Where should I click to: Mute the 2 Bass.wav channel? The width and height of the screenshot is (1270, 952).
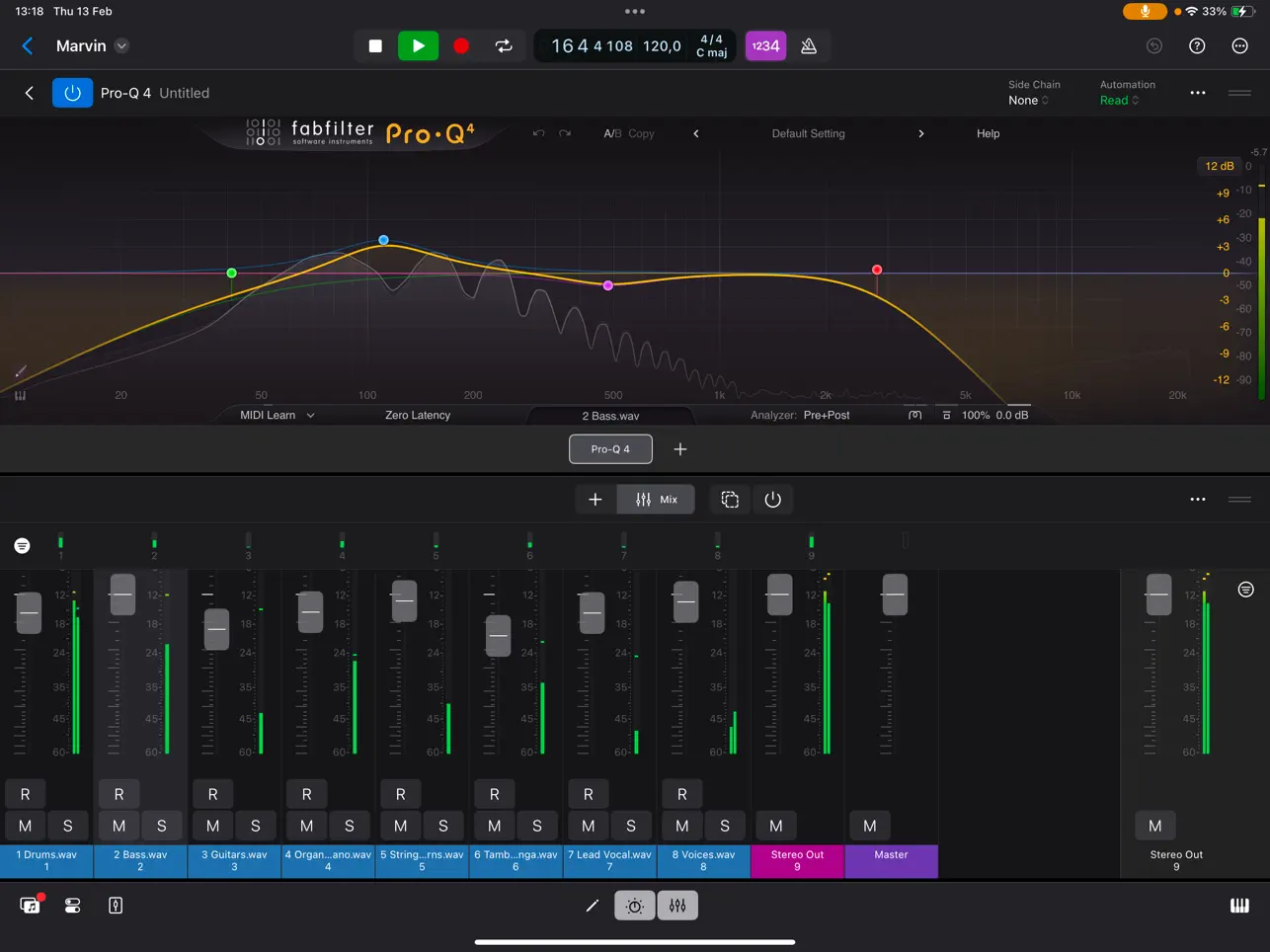tap(119, 826)
